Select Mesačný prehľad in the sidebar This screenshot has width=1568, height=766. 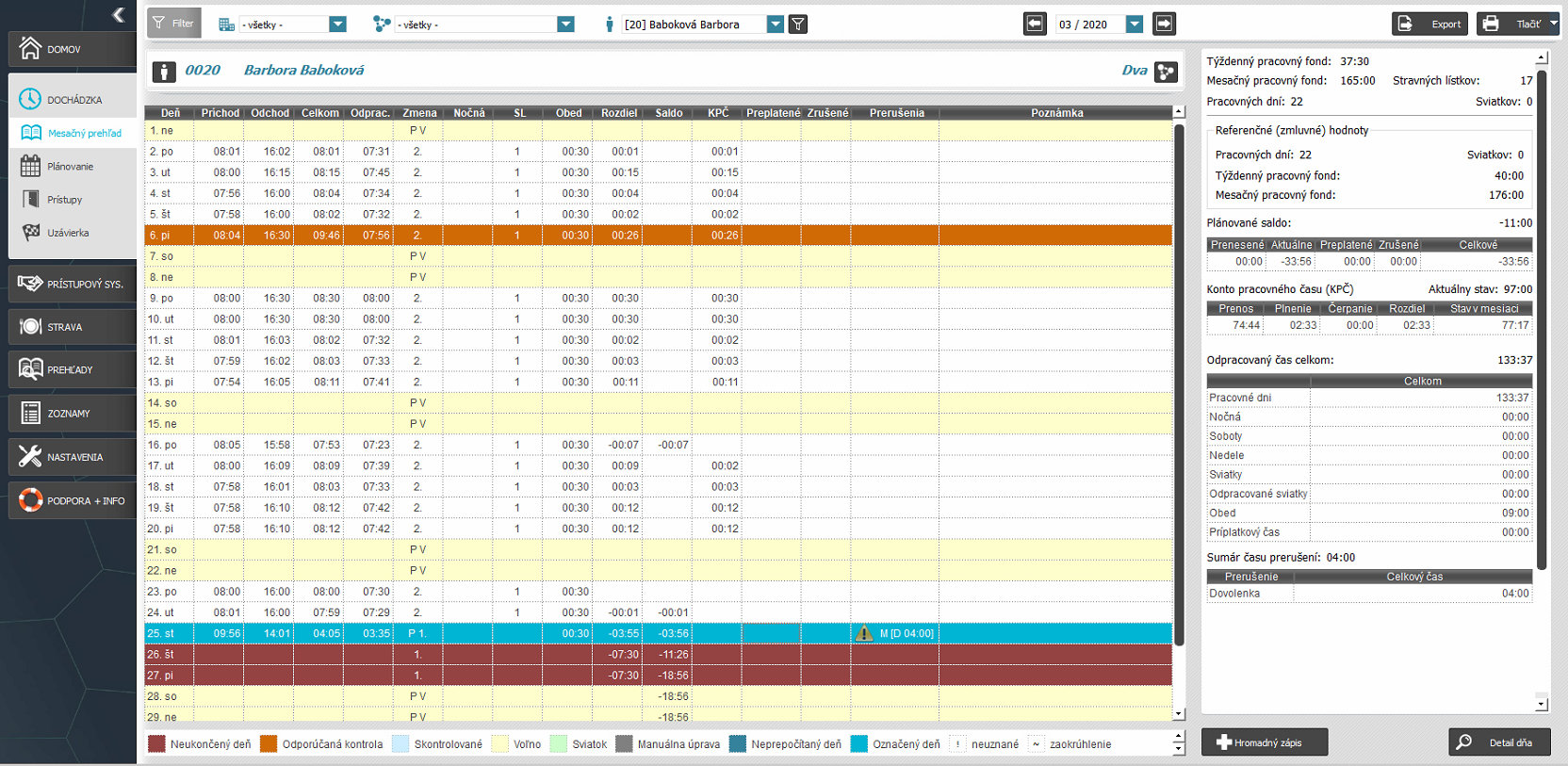73,133
